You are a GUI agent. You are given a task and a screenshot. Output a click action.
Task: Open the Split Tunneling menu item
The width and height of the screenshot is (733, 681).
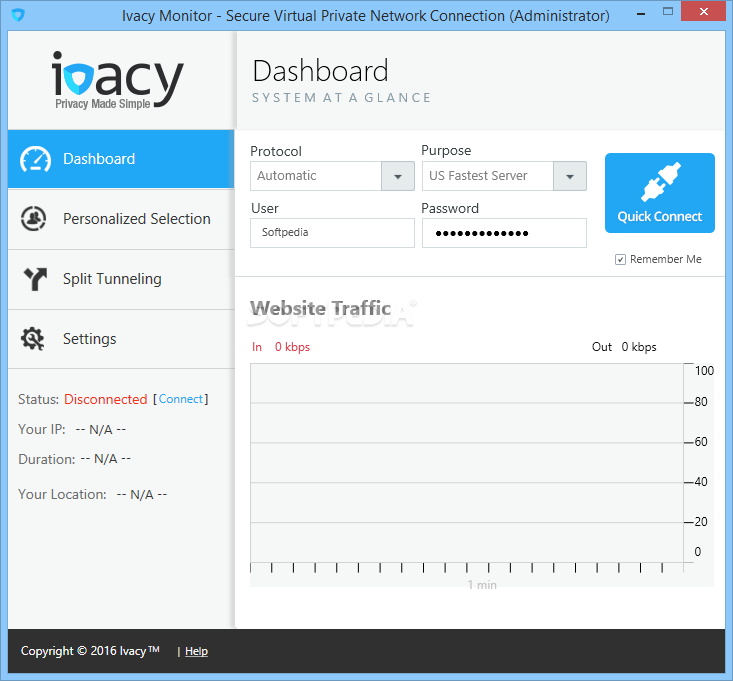(x=121, y=279)
